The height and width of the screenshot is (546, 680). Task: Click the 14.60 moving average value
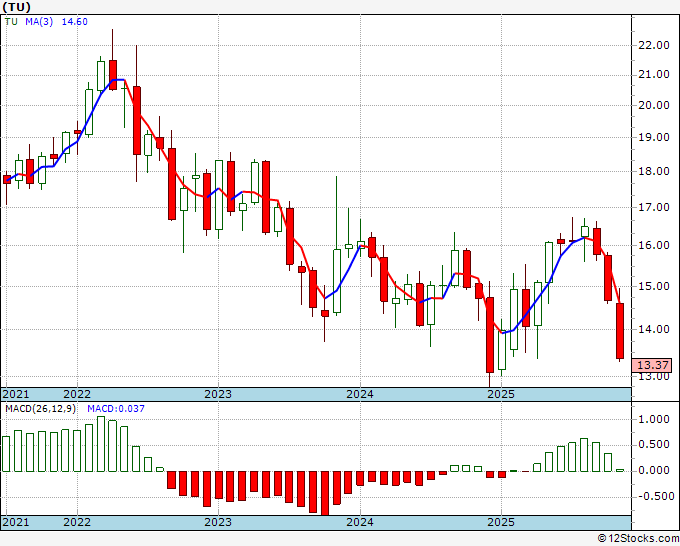(x=75, y=22)
